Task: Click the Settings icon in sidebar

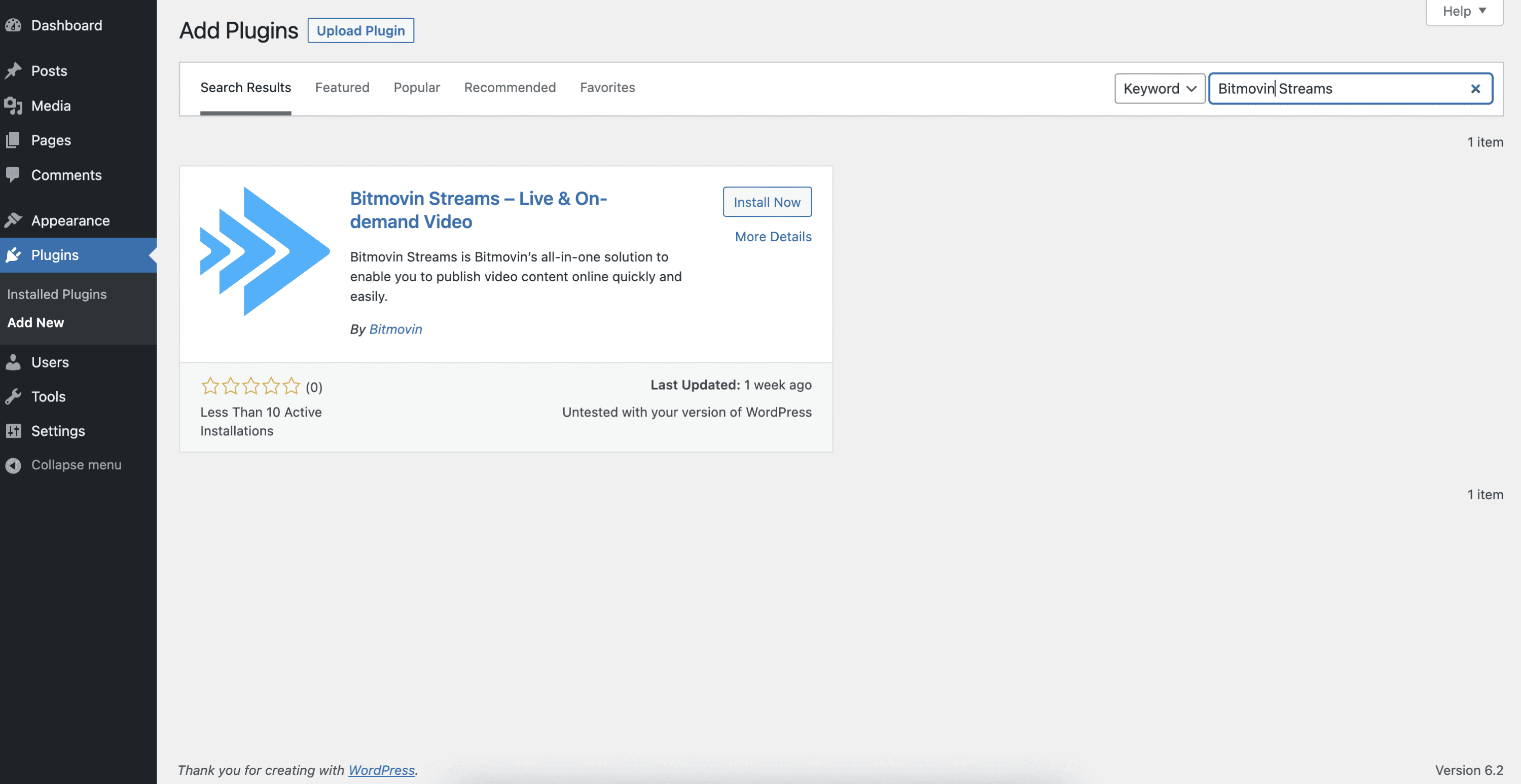Action: 14,431
